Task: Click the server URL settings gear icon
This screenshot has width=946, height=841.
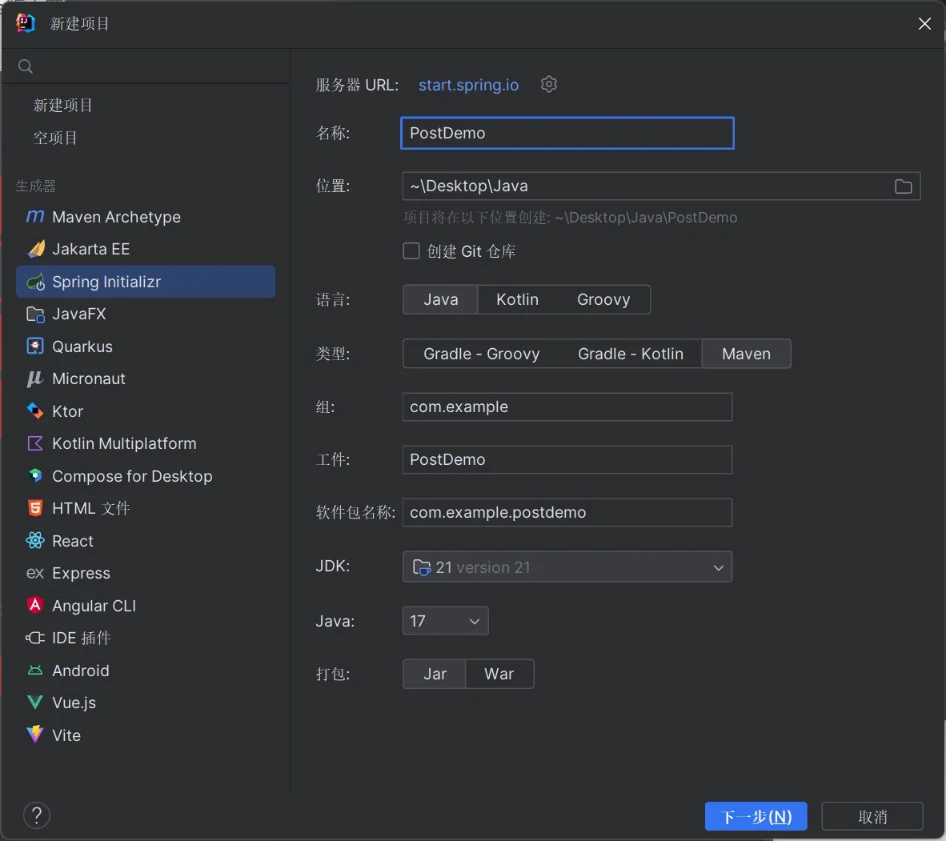Action: 548,85
